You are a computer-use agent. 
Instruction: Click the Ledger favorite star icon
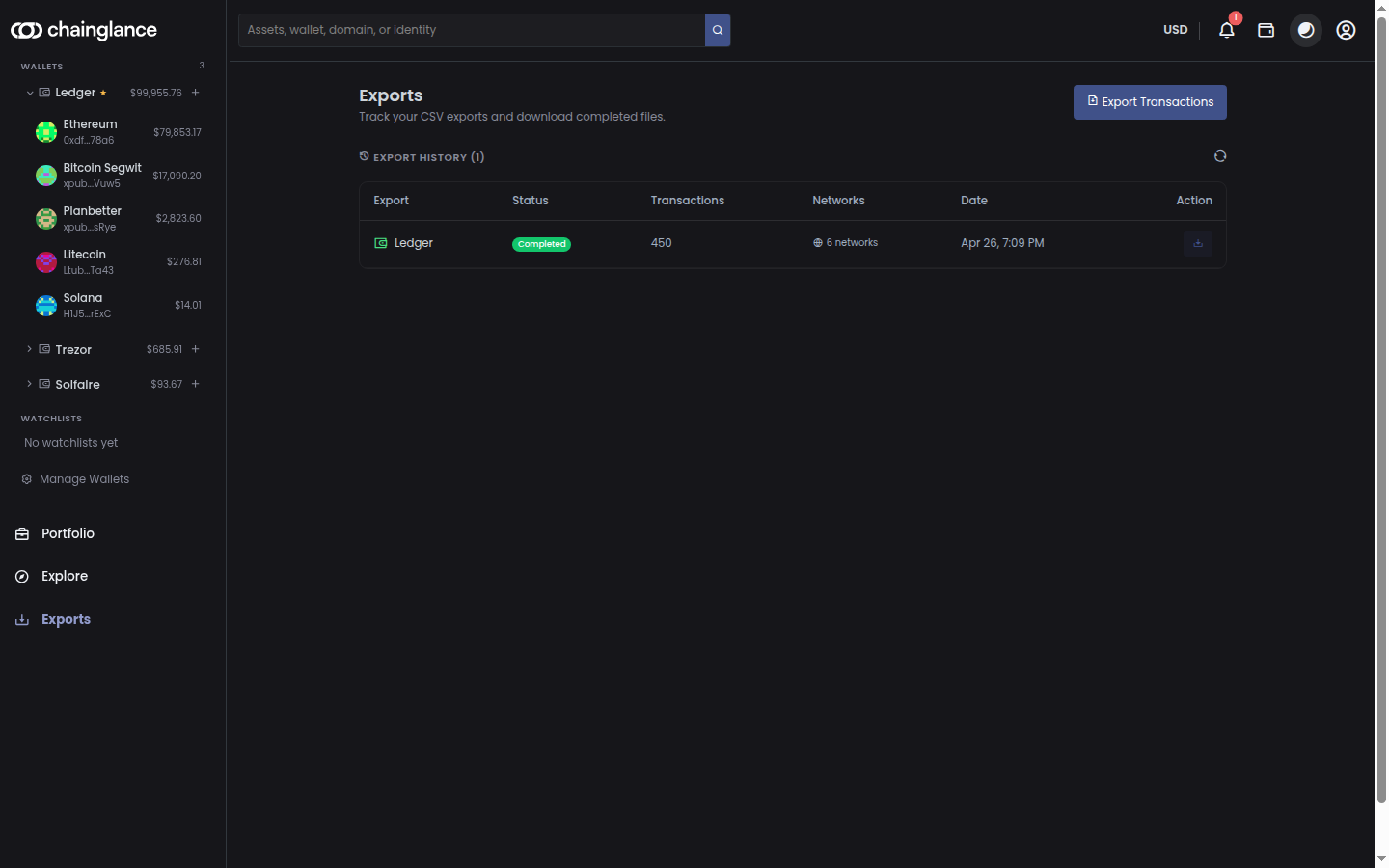(x=103, y=93)
